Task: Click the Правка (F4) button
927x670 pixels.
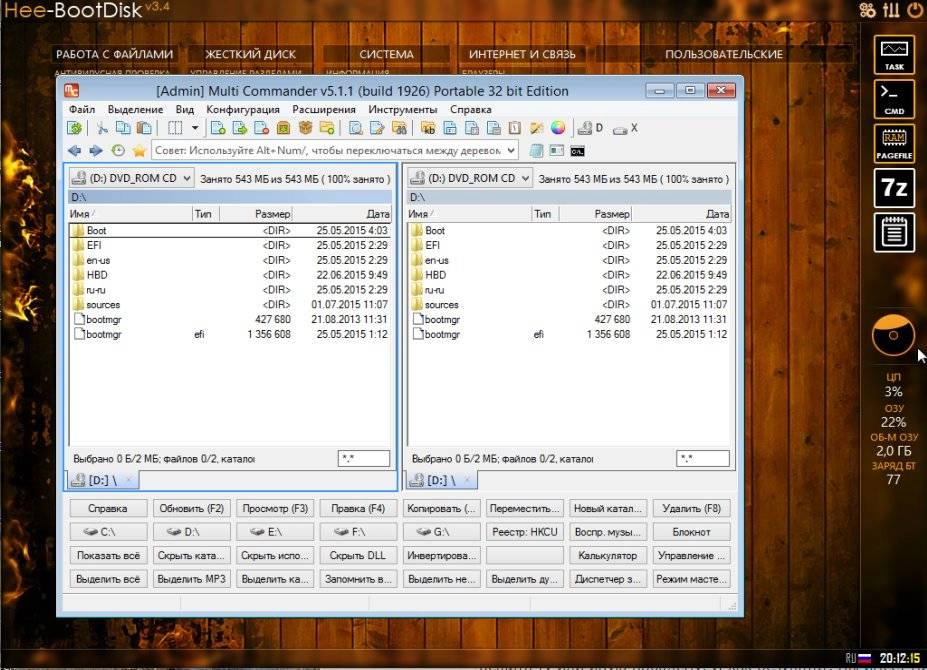Action: click(x=358, y=508)
